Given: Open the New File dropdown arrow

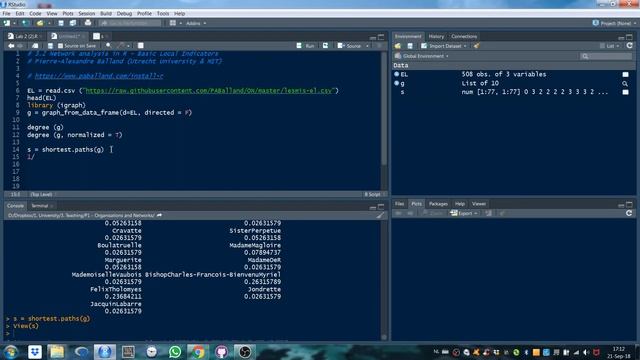Looking at the screenshot, I should coord(14,23).
